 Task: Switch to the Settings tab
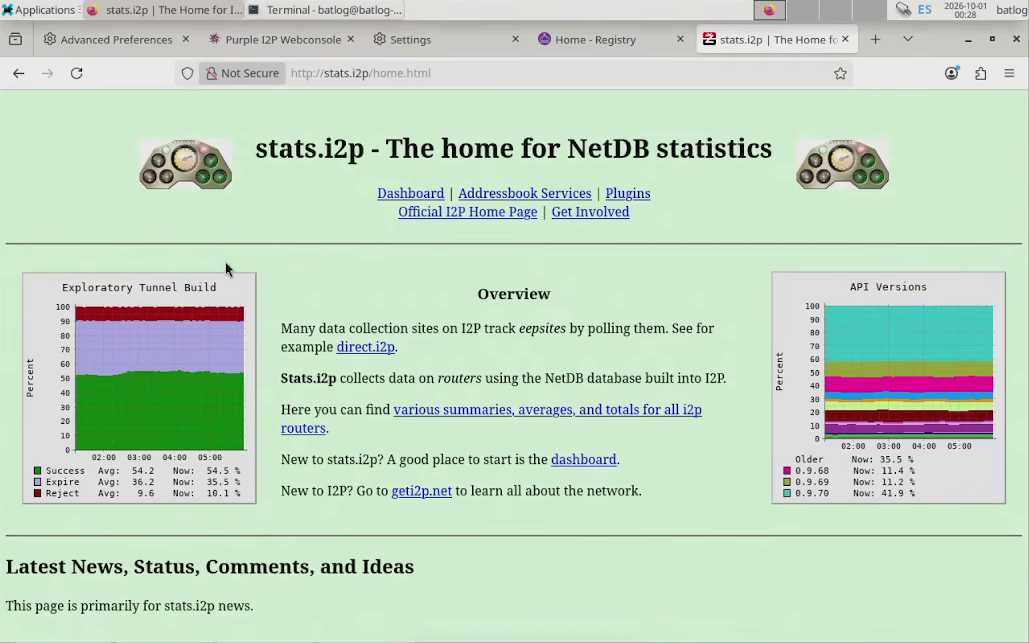446,39
